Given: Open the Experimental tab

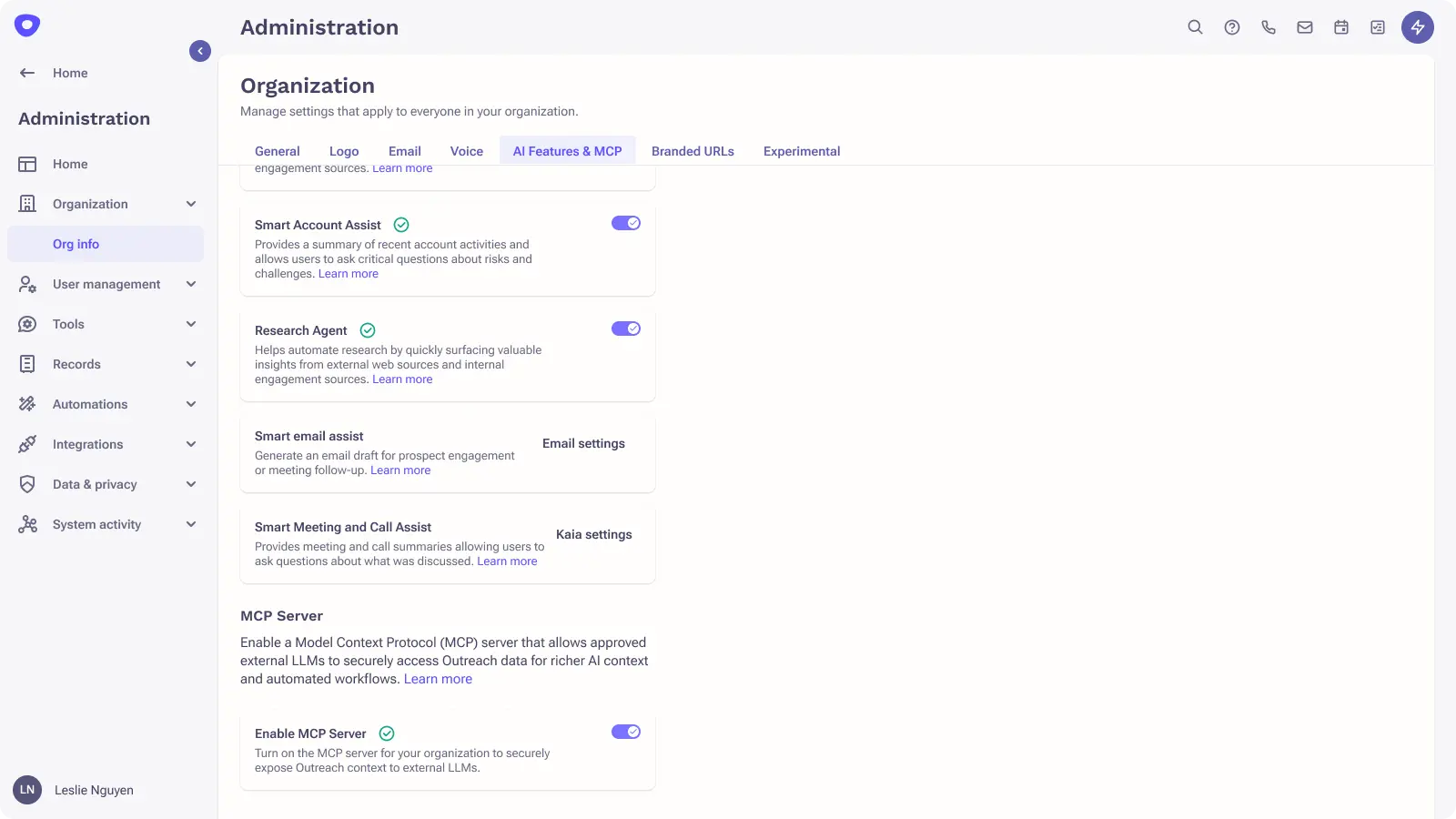Looking at the screenshot, I should point(802,151).
